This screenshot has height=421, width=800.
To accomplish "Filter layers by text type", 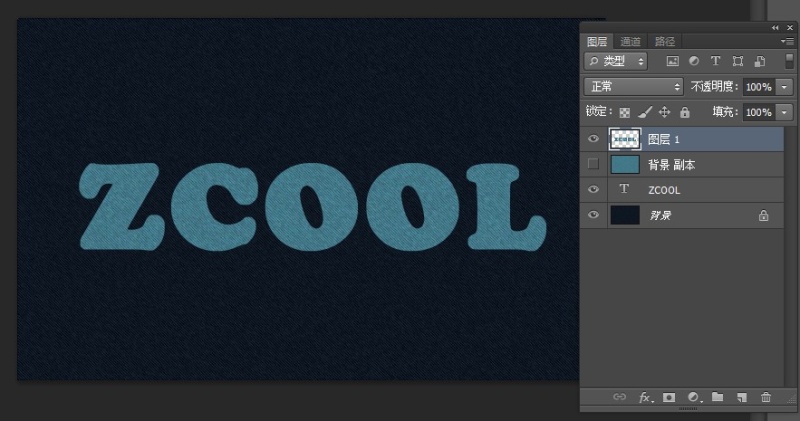I will [715, 62].
